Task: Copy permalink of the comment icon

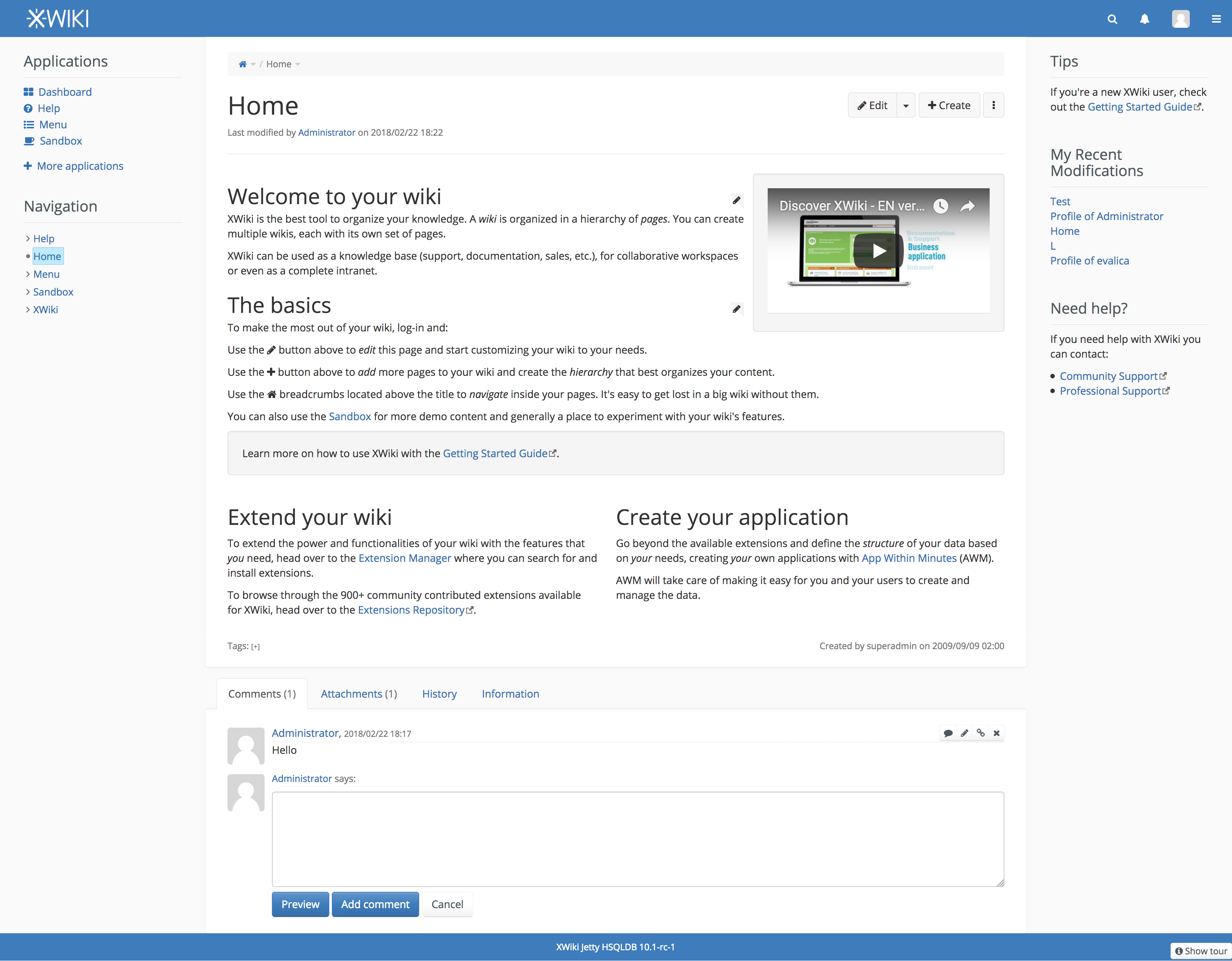Action: tap(980, 733)
